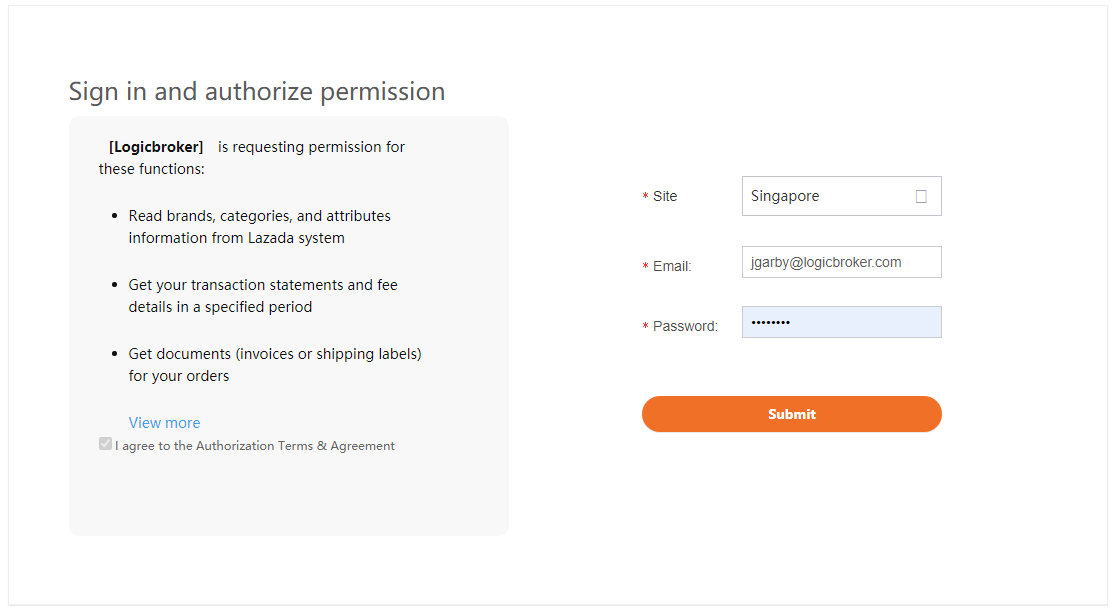
Task: Click the red asterisk beside Email
Action: click(645, 268)
